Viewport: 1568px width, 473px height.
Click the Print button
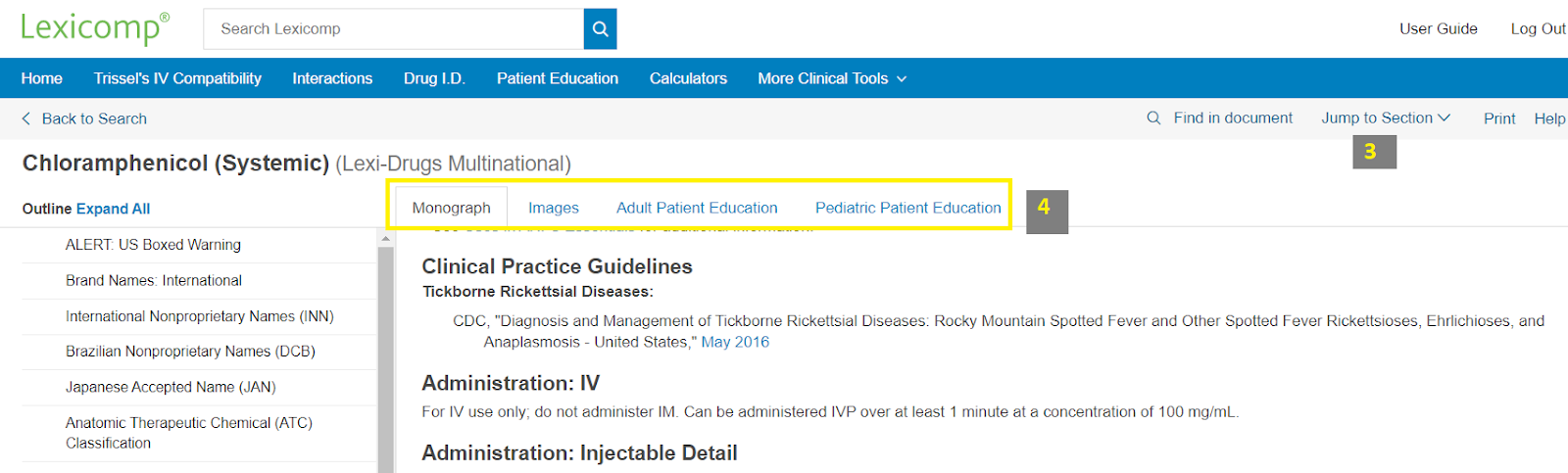click(x=1498, y=118)
